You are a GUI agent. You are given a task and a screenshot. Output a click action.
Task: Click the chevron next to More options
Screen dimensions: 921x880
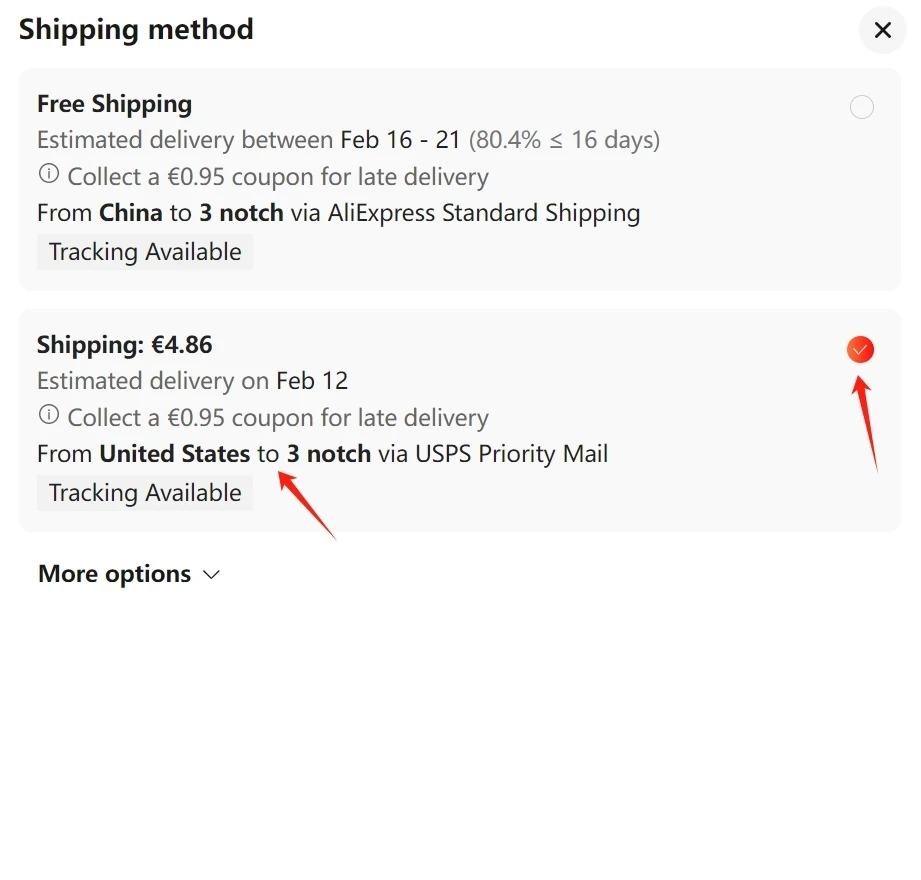[x=211, y=575]
